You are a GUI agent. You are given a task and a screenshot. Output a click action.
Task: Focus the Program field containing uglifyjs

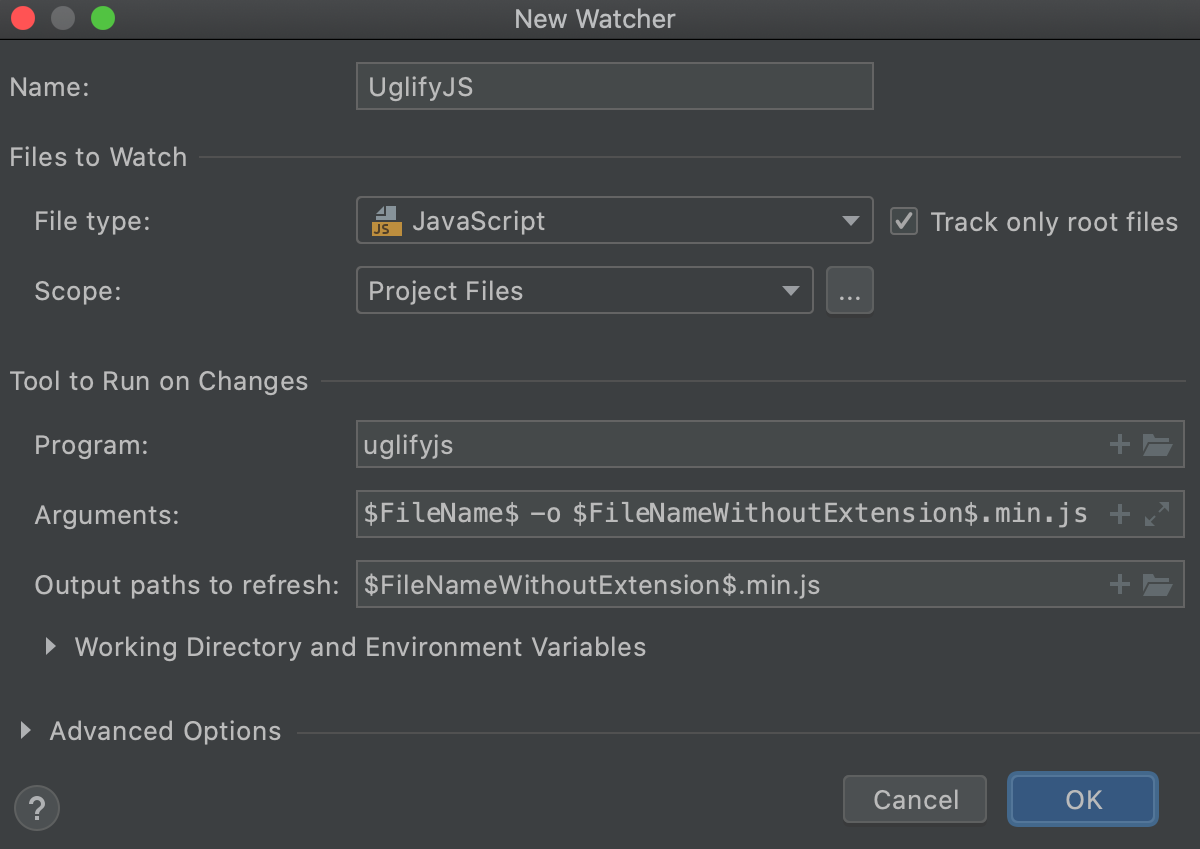(700, 444)
